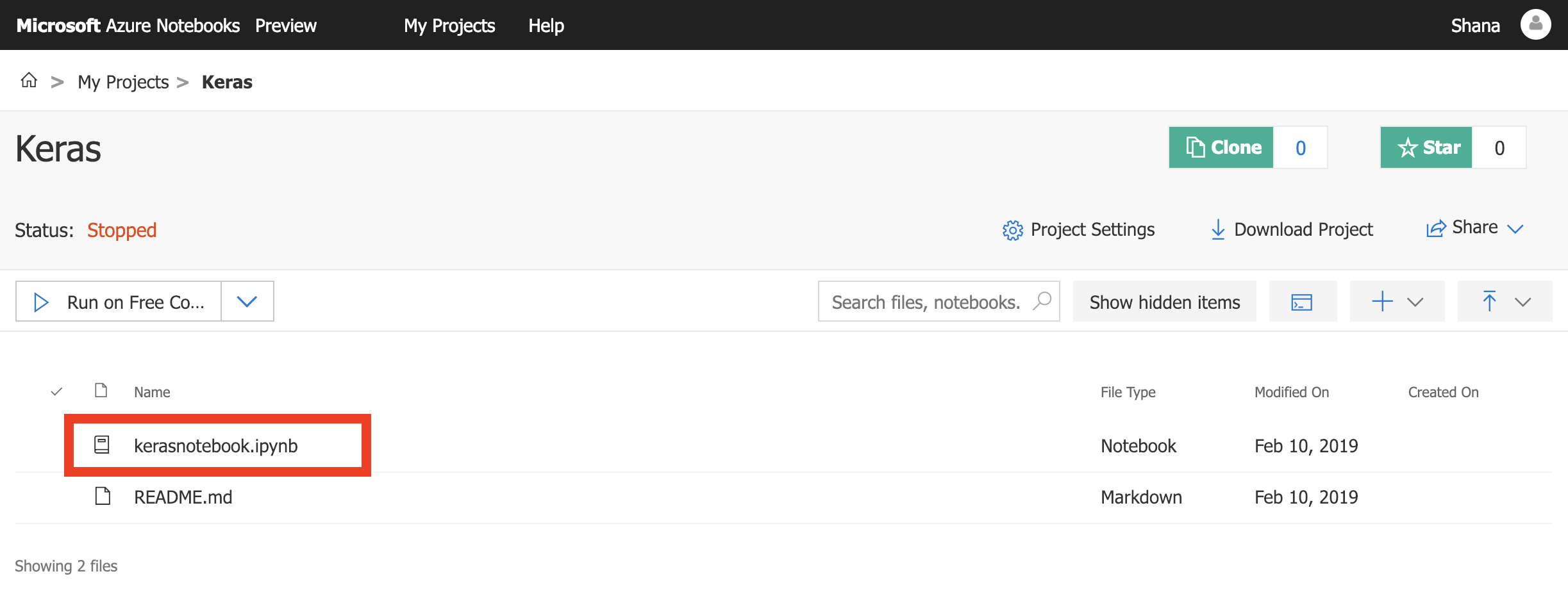Click the plus icon to add new item

click(1383, 301)
